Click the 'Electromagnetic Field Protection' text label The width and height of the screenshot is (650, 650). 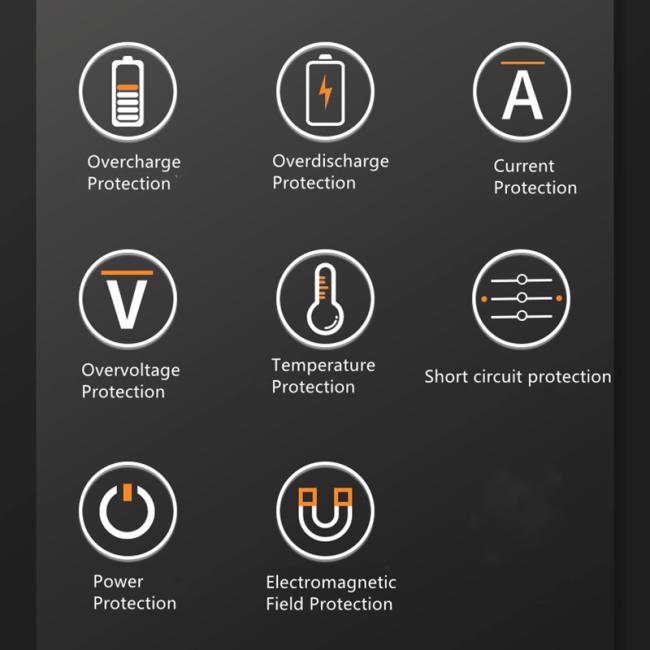pos(331,593)
